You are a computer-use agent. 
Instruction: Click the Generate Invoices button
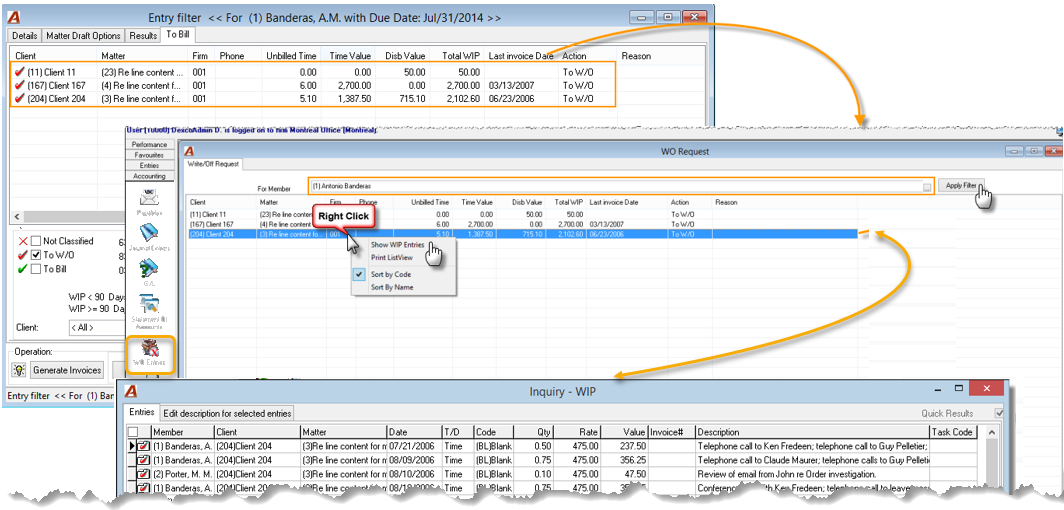pyautogui.click(x=67, y=370)
